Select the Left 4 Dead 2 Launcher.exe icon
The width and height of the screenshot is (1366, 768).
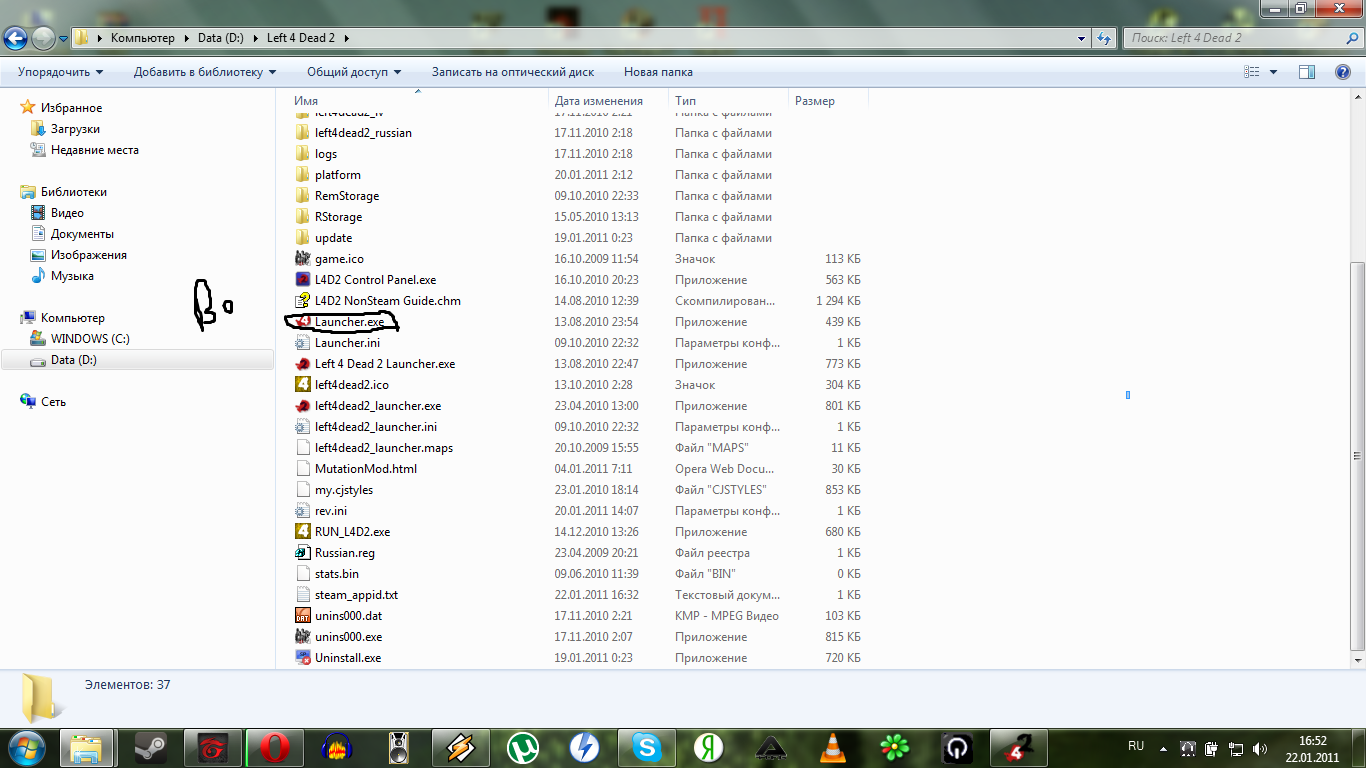click(x=303, y=364)
